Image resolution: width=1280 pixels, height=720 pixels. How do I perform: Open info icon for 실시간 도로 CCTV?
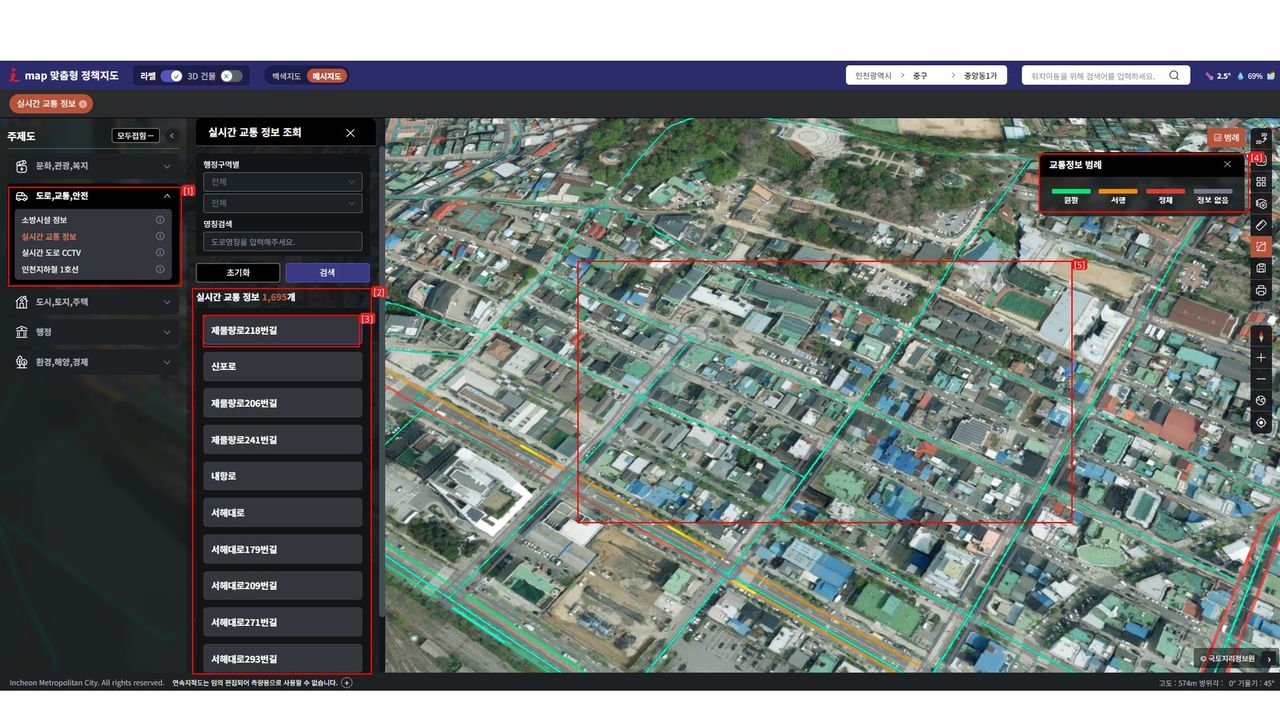tap(160, 253)
